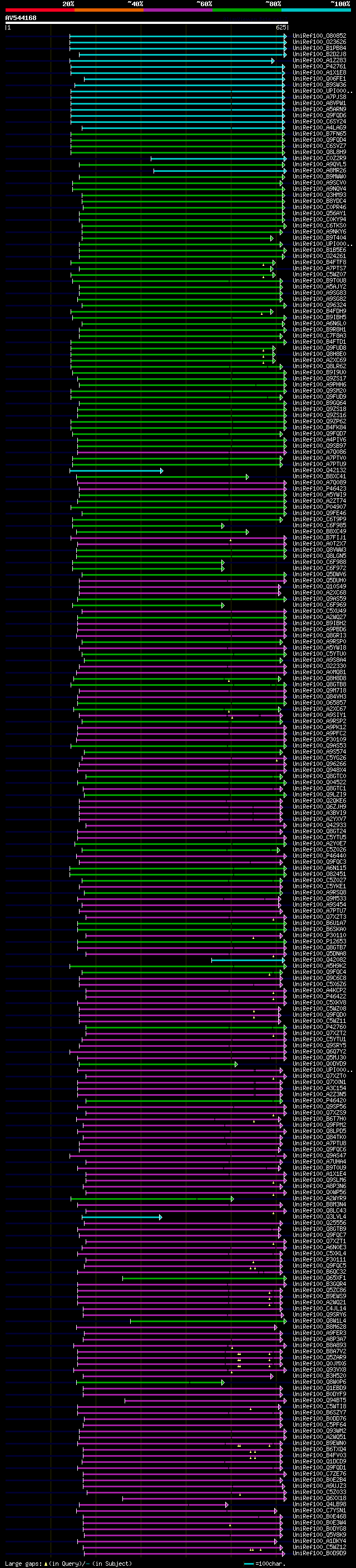Viewport: 356px width, 1568px height.
Task: Click the short green bar of UniRef100_Q8W0P6
Action: click(150, 1382)
